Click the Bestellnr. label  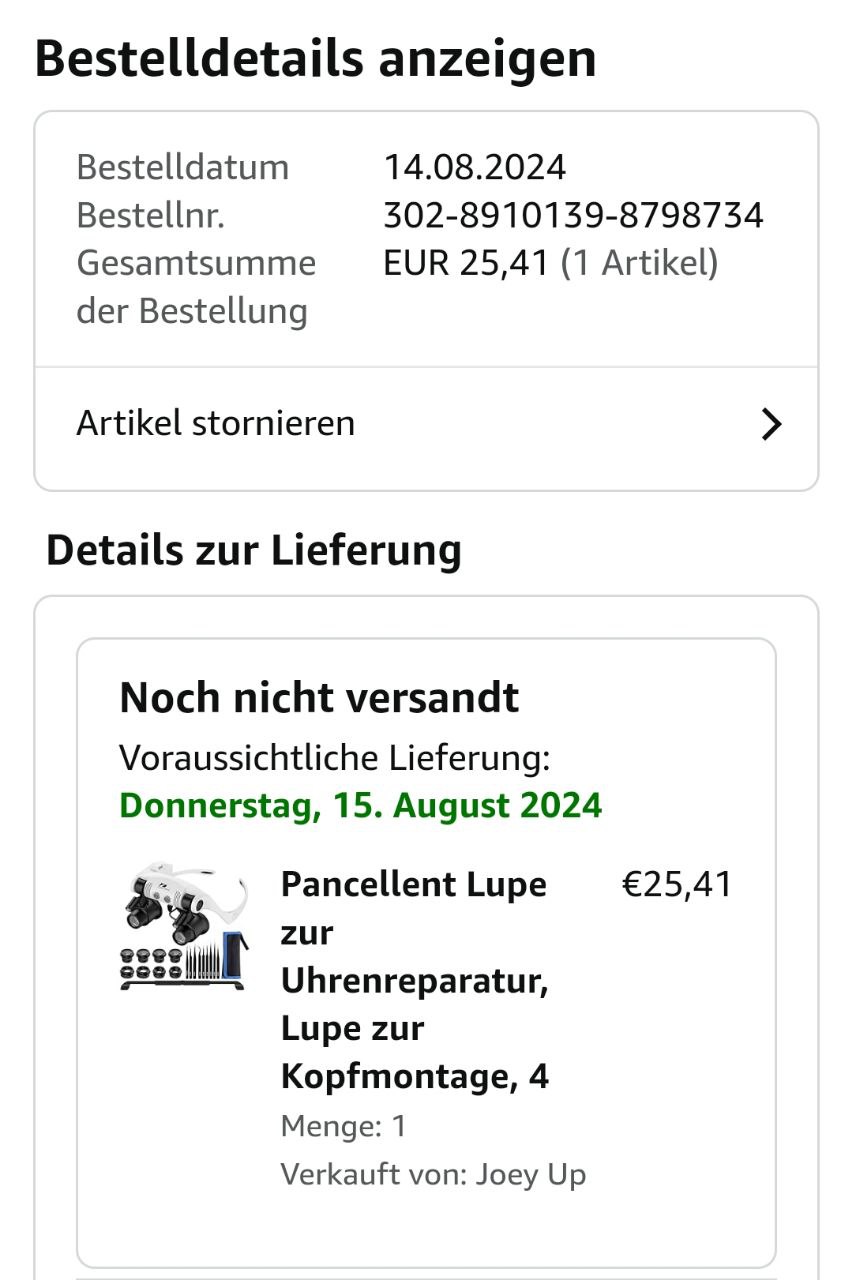coord(150,215)
